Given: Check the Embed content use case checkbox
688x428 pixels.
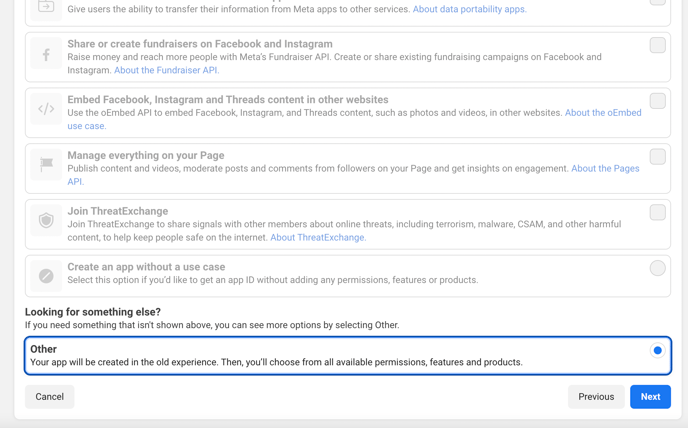Looking at the screenshot, I should click(x=657, y=101).
